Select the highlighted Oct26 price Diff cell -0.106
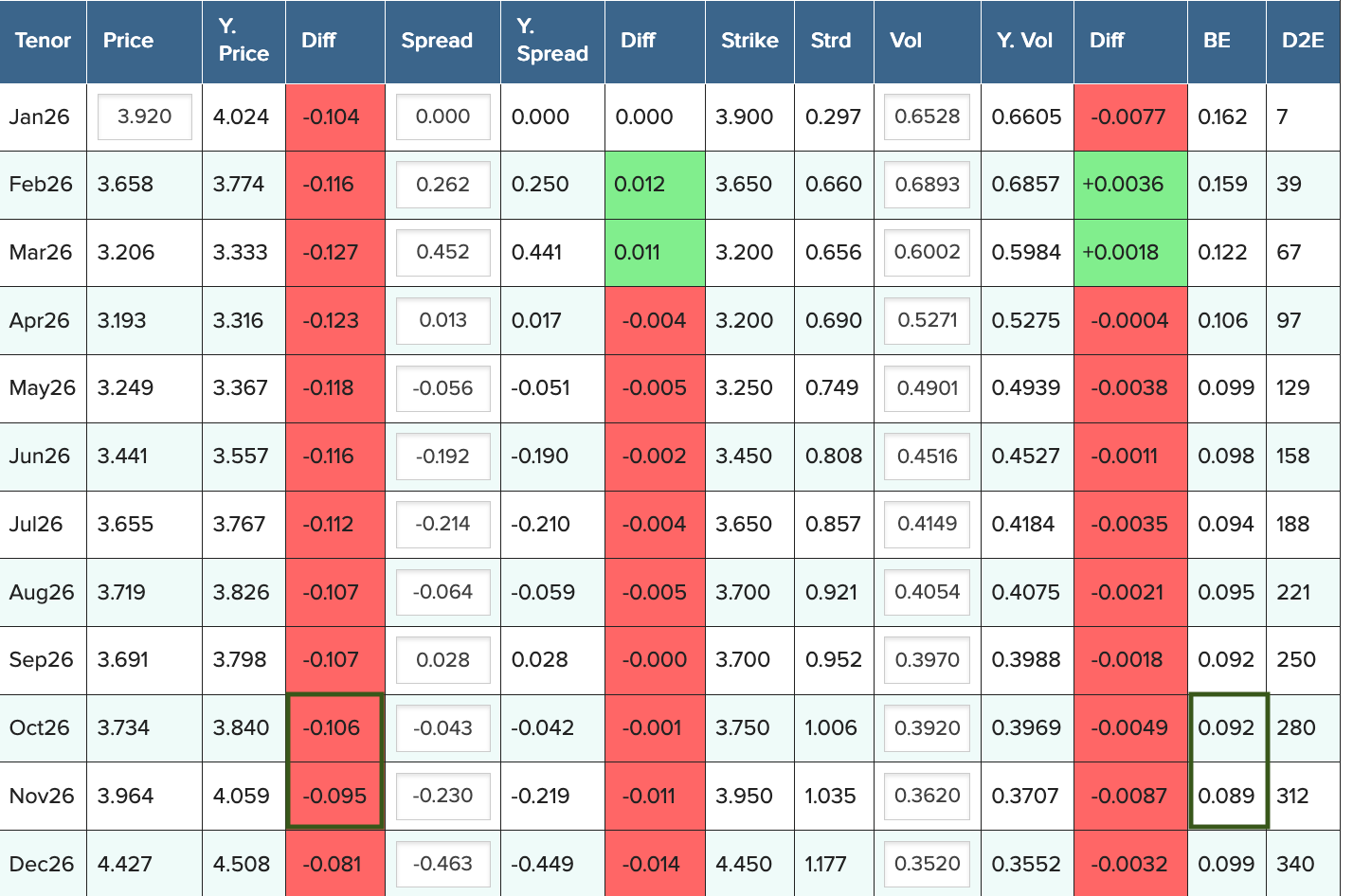 (x=334, y=727)
